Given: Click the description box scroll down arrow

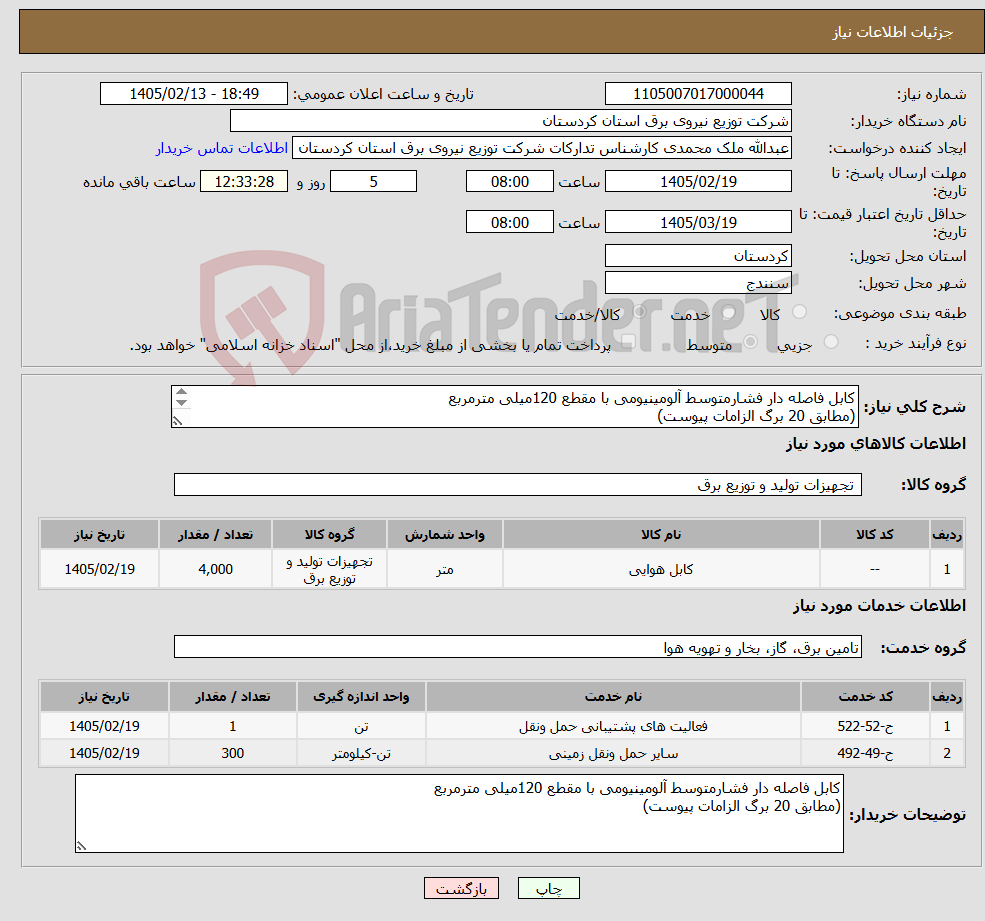Looking at the screenshot, I should 182,403.
